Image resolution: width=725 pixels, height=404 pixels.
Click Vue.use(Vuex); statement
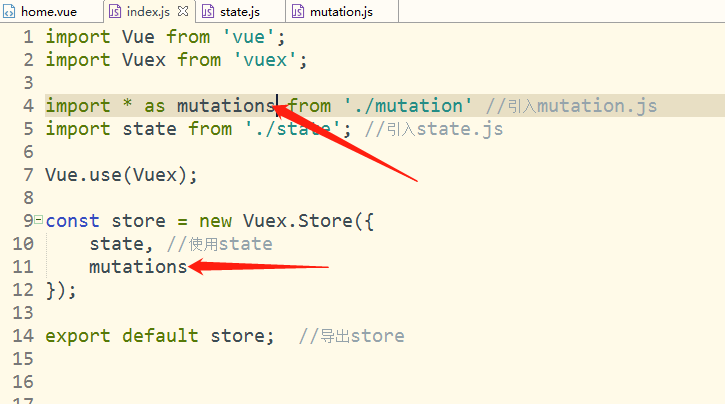[121, 175]
